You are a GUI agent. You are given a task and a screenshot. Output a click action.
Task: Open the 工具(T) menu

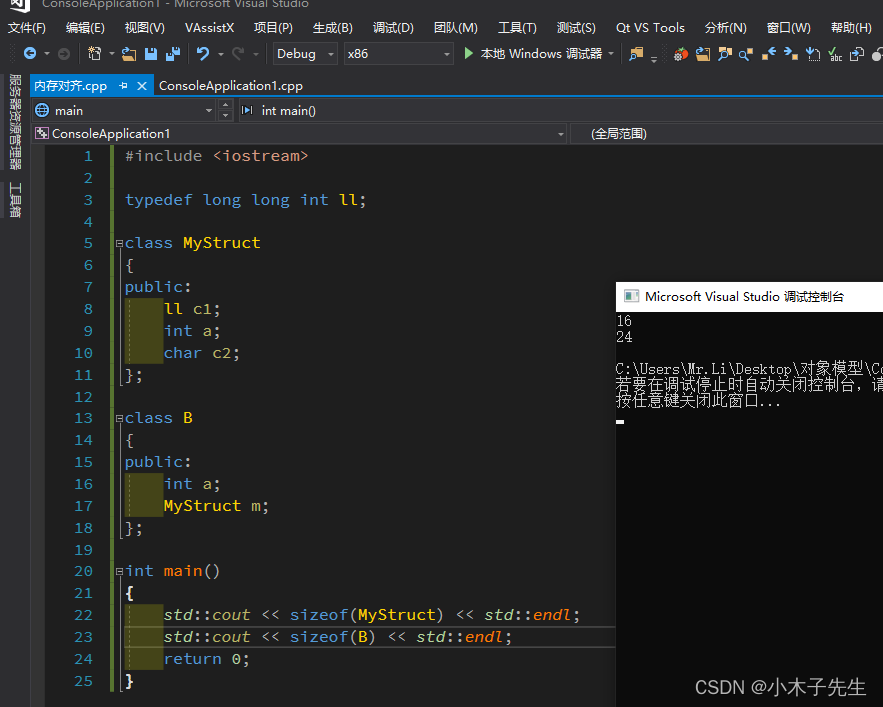(517, 28)
